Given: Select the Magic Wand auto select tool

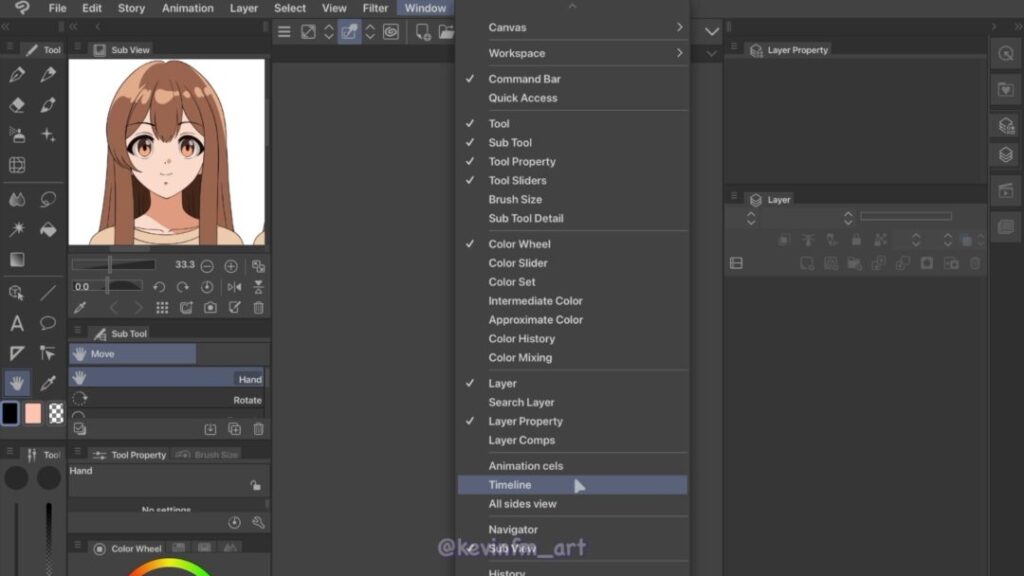Looking at the screenshot, I should click(17, 229).
